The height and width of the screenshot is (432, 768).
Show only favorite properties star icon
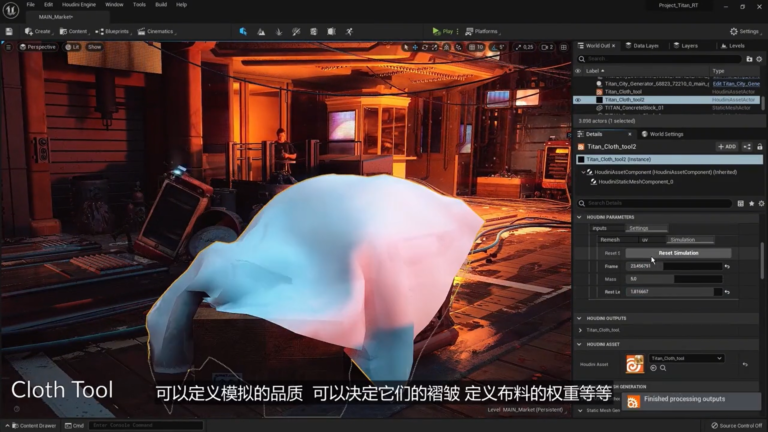[x=751, y=203]
